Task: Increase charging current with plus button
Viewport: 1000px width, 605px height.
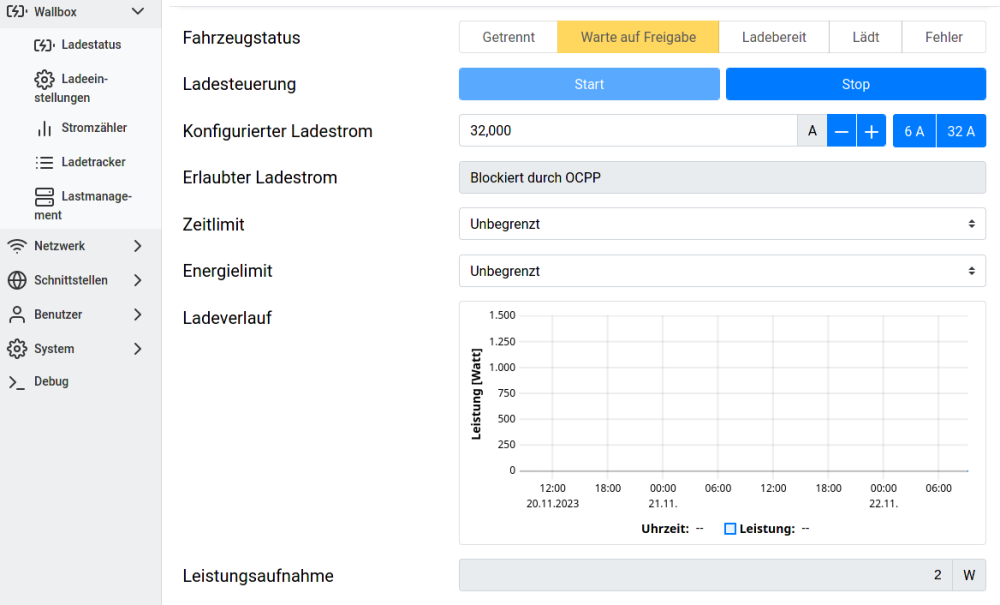Action: tap(871, 131)
